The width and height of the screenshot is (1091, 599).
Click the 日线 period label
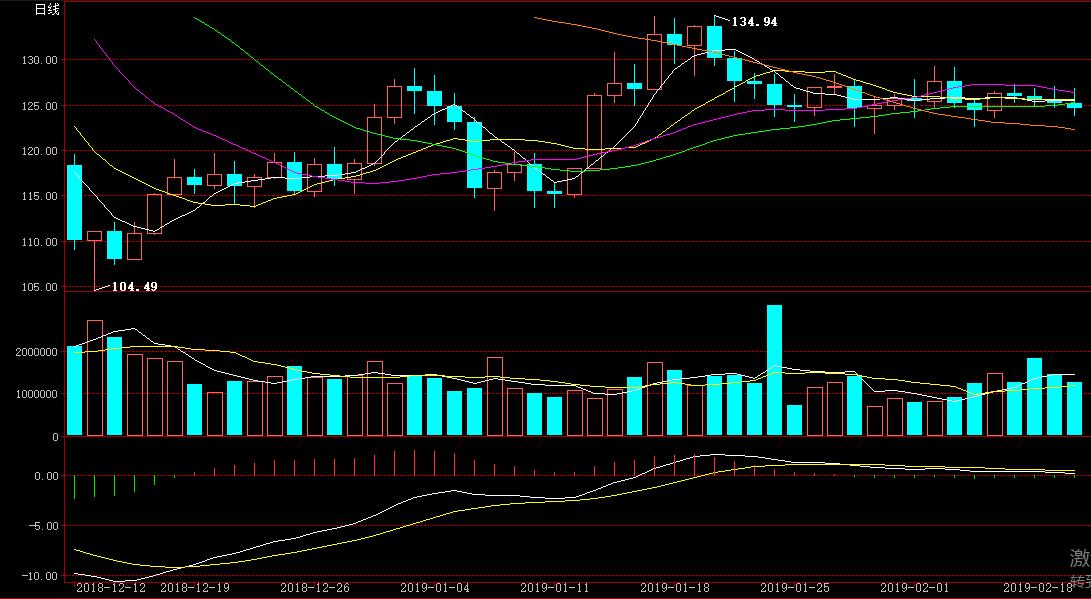pyautogui.click(x=47, y=10)
